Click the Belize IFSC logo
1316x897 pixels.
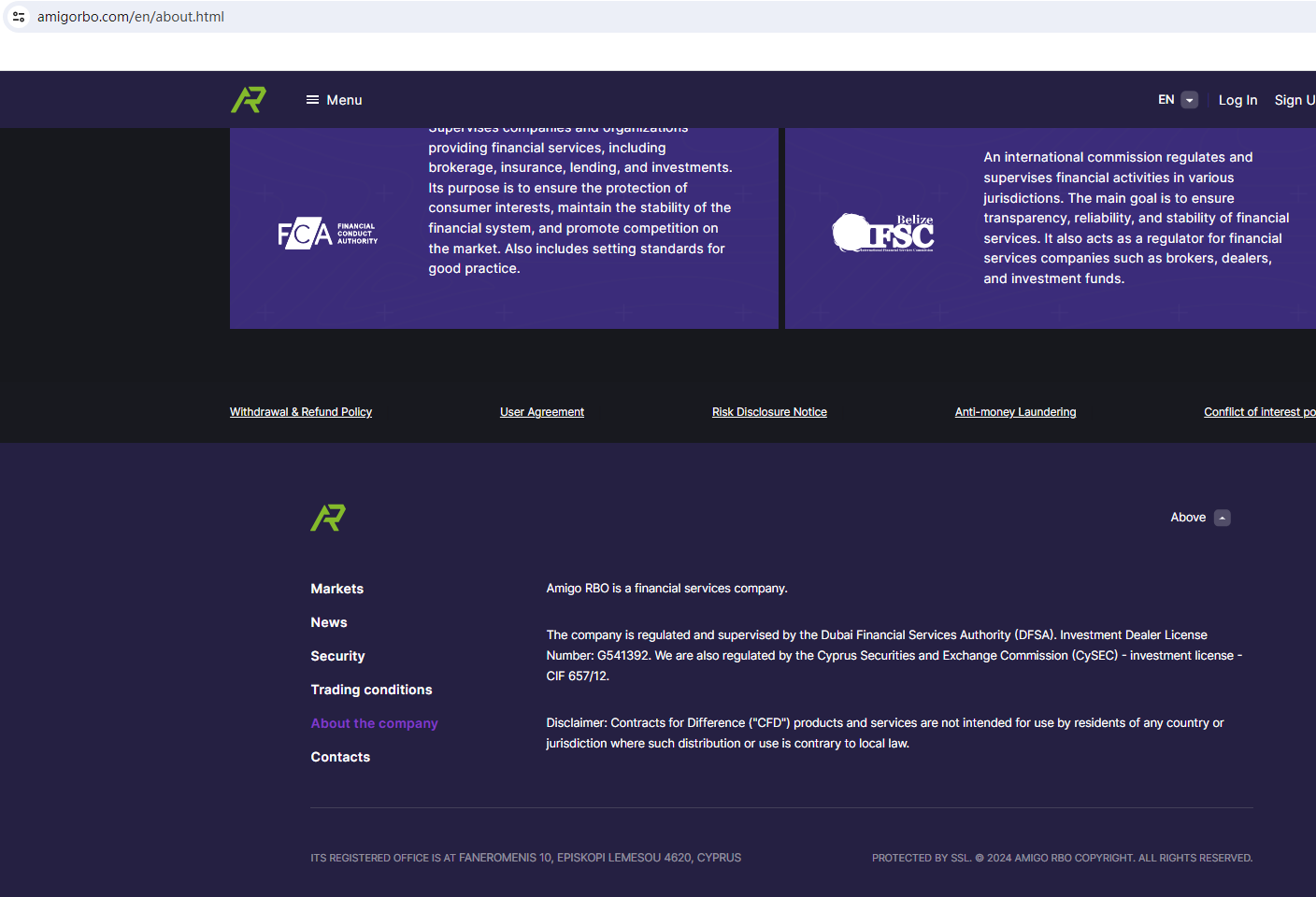pyautogui.click(x=883, y=234)
